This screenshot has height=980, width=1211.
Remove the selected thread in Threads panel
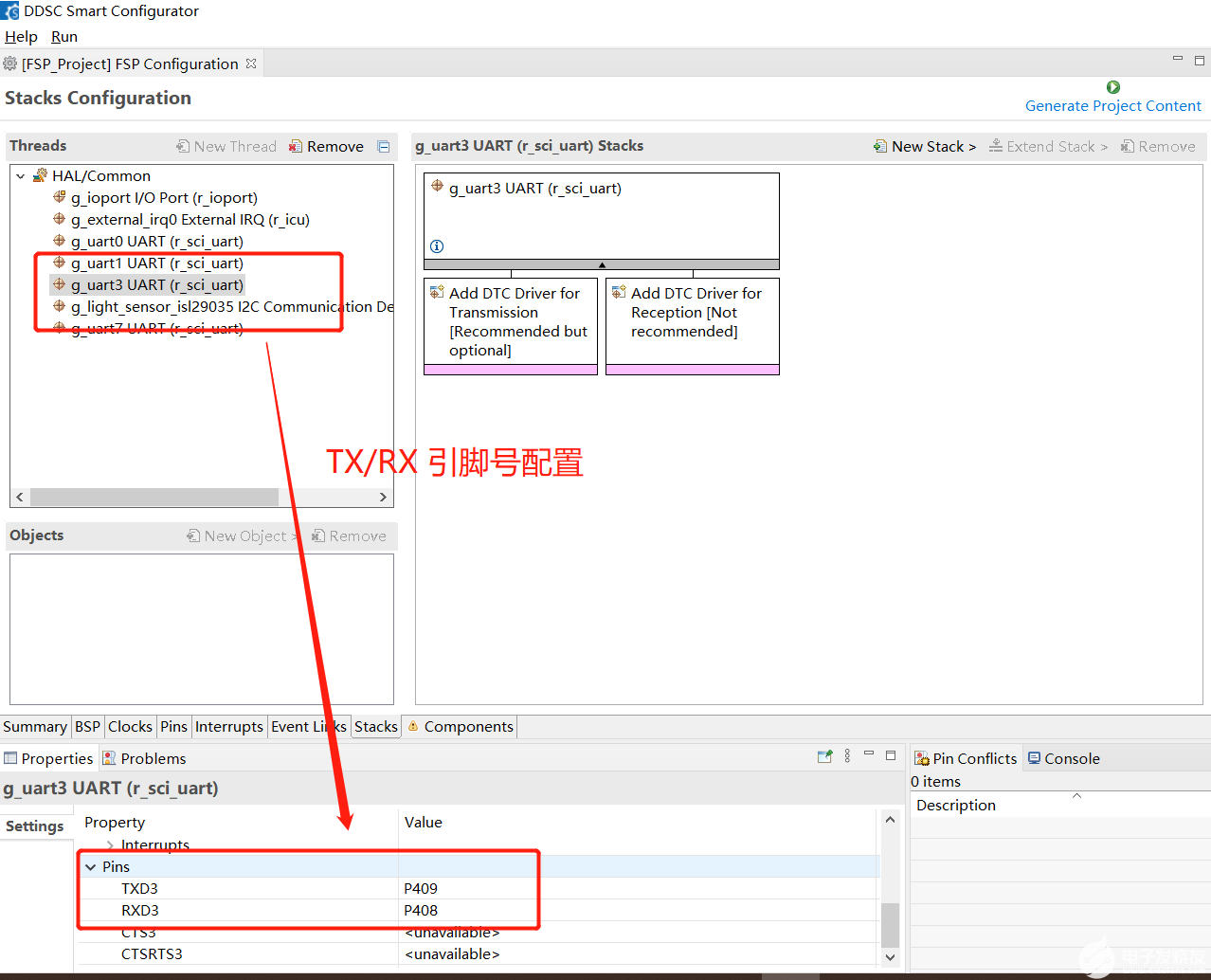(327, 146)
